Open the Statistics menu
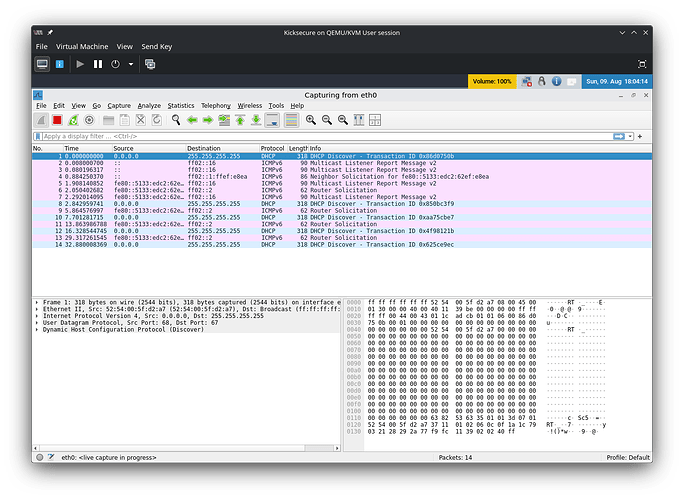The height and width of the screenshot is (500, 684). pos(181,106)
